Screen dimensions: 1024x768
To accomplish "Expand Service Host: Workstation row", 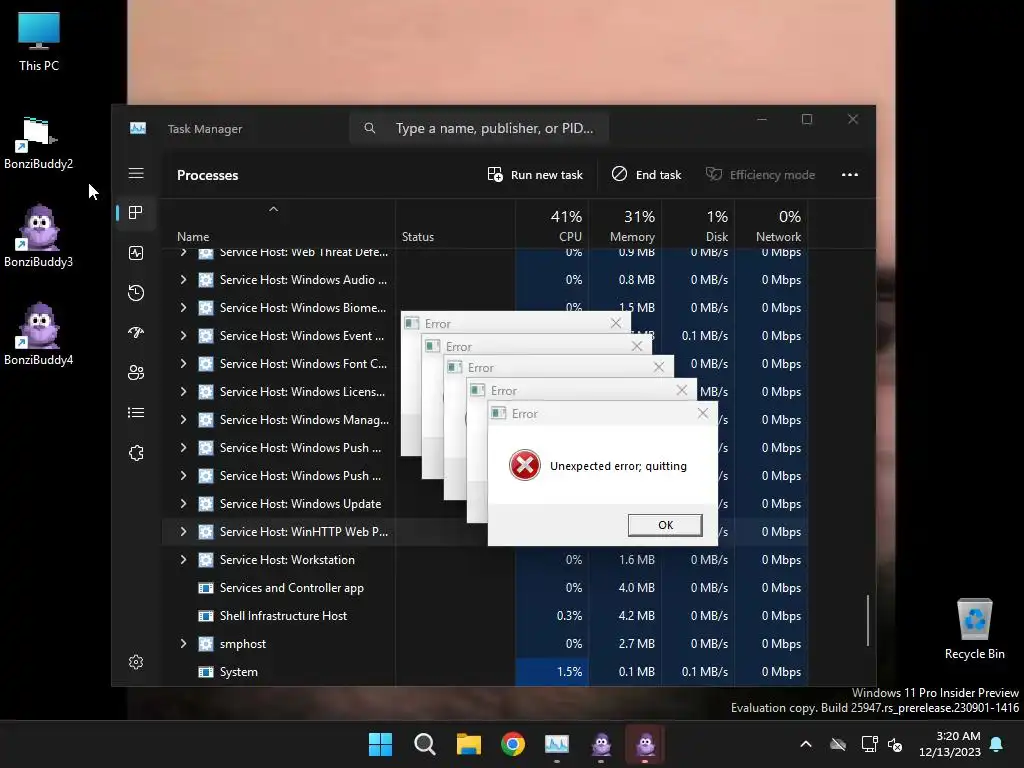I will pyautogui.click(x=184, y=560).
